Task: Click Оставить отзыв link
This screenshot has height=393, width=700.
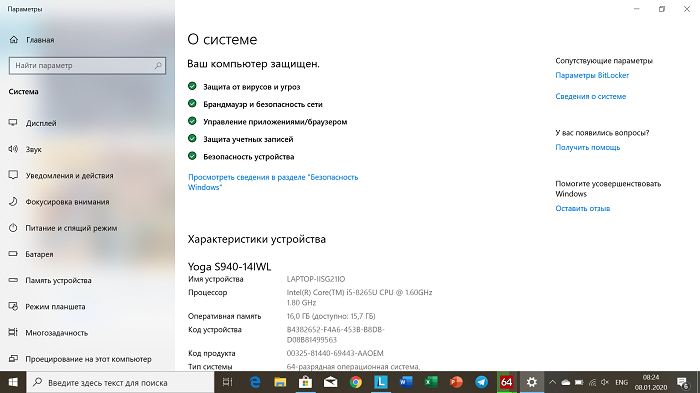Action: pos(583,209)
